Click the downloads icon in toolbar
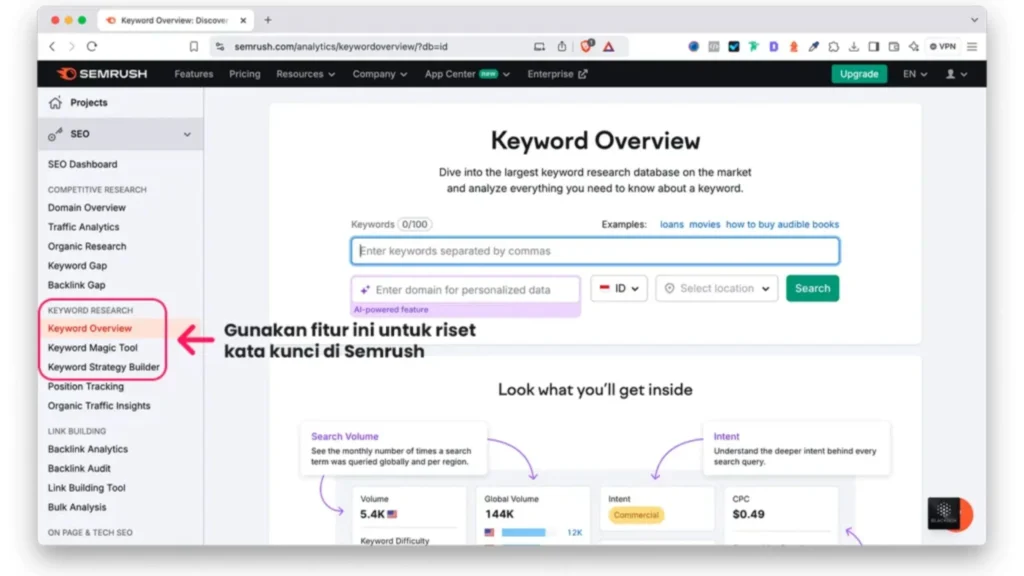 [854, 46]
